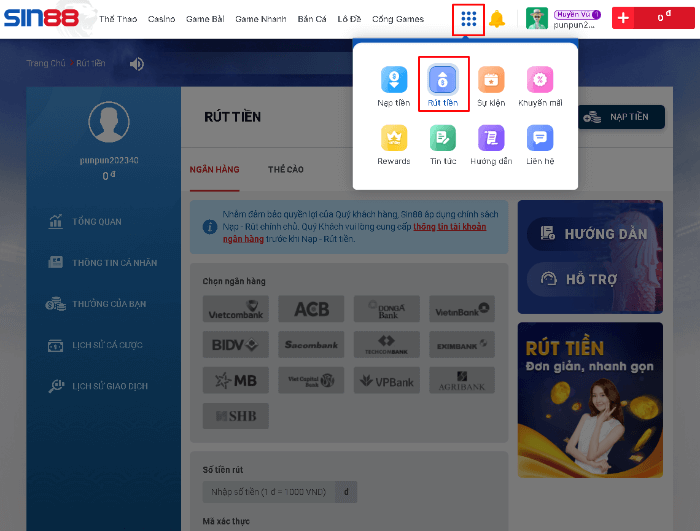Select DongA Bank option
This screenshot has width=700, height=531.
click(387, 309)
